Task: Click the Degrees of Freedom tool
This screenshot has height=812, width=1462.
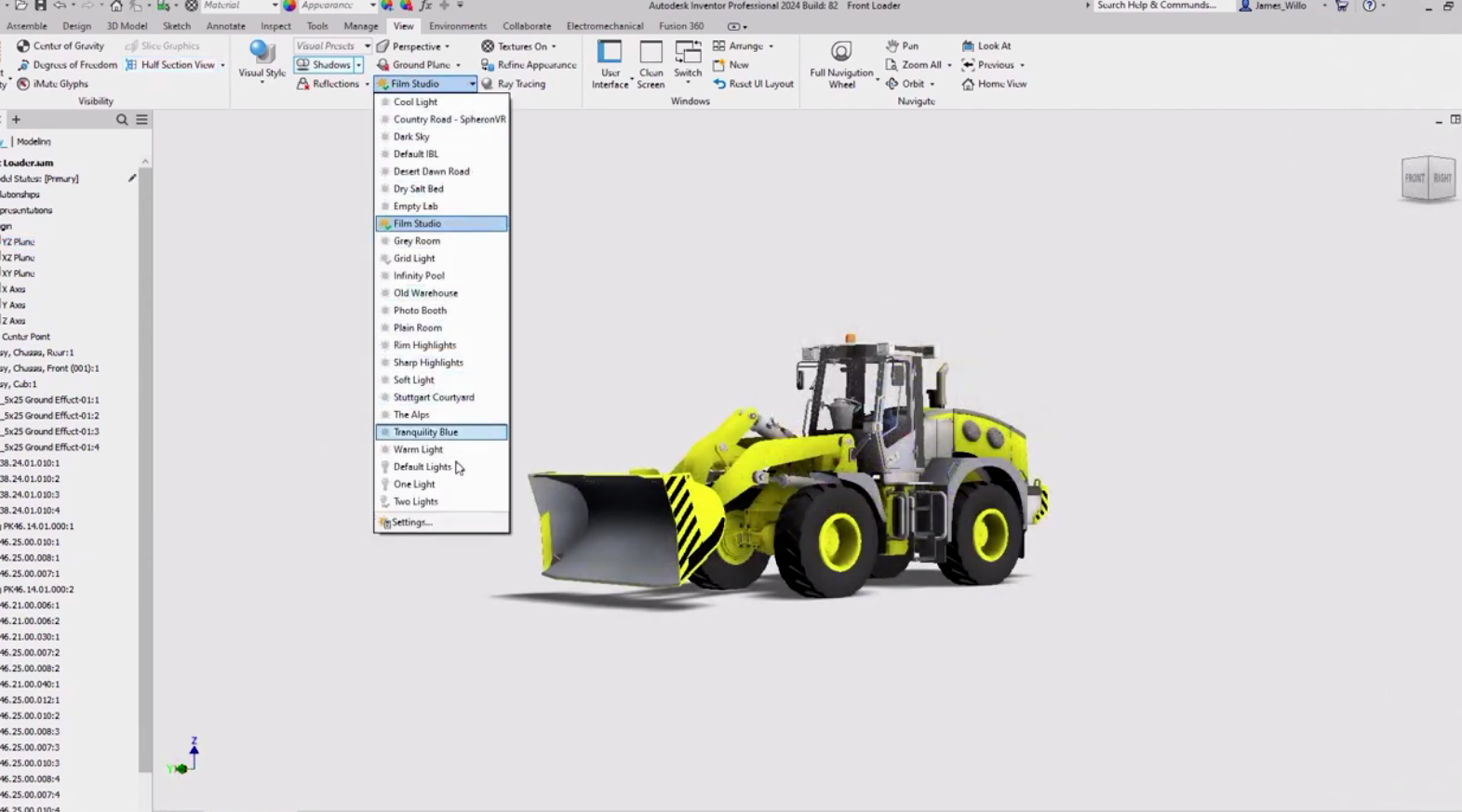Action: pyautogui.click(x=67, y=65)
